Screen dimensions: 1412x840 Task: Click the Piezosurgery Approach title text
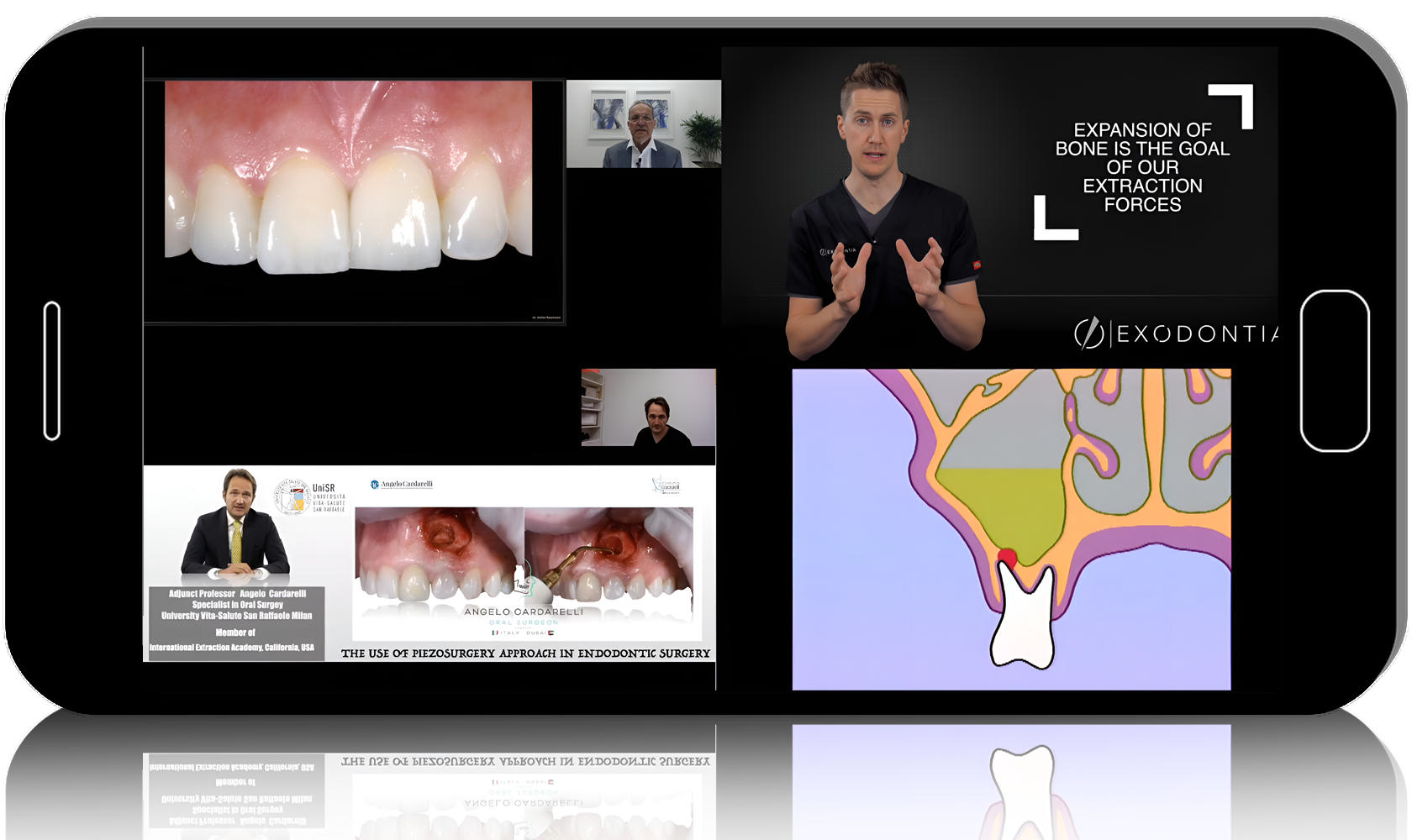pyautogui.click(x=525, y=654)
